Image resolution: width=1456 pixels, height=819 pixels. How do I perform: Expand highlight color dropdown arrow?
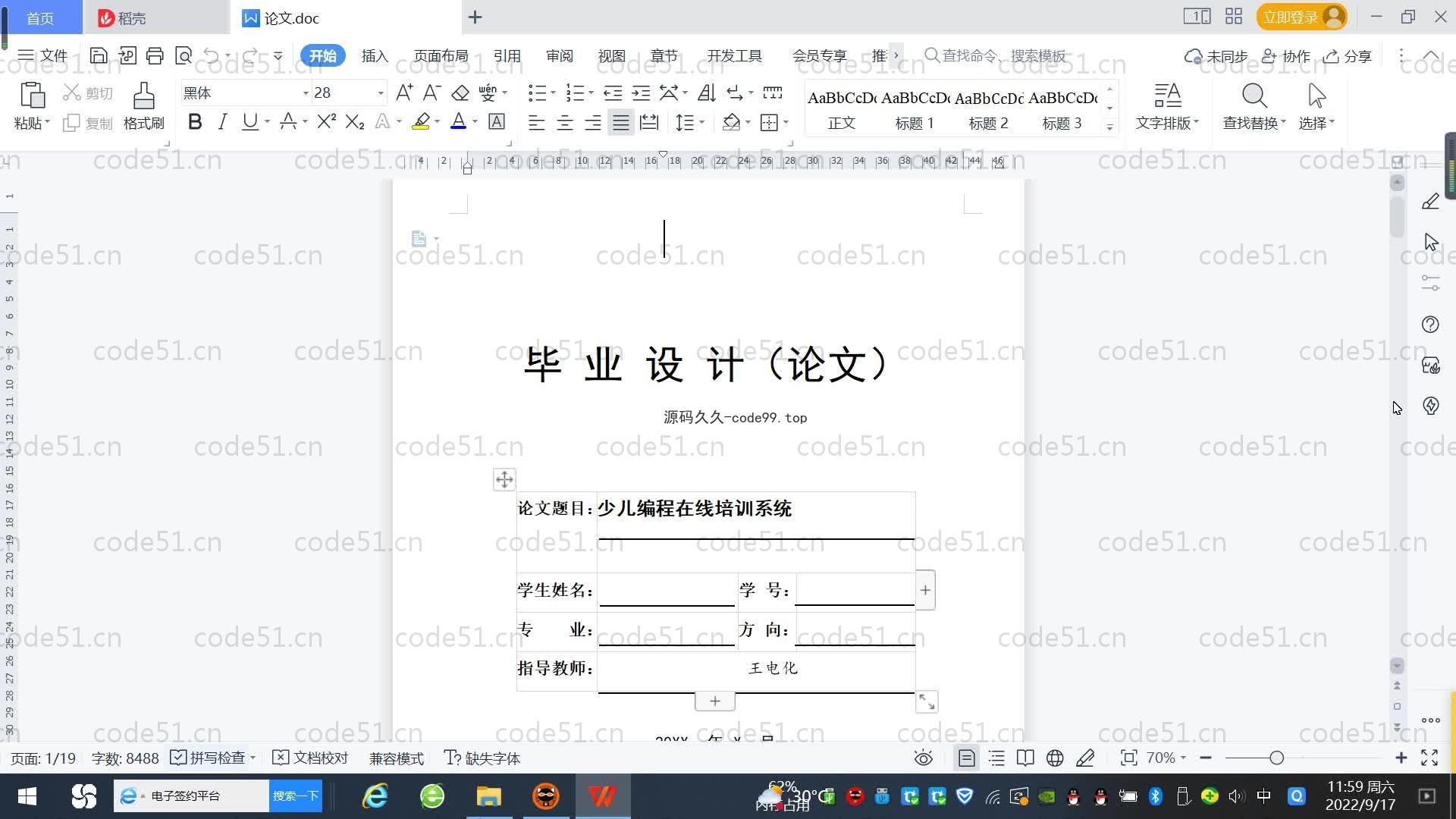(437, 122)
